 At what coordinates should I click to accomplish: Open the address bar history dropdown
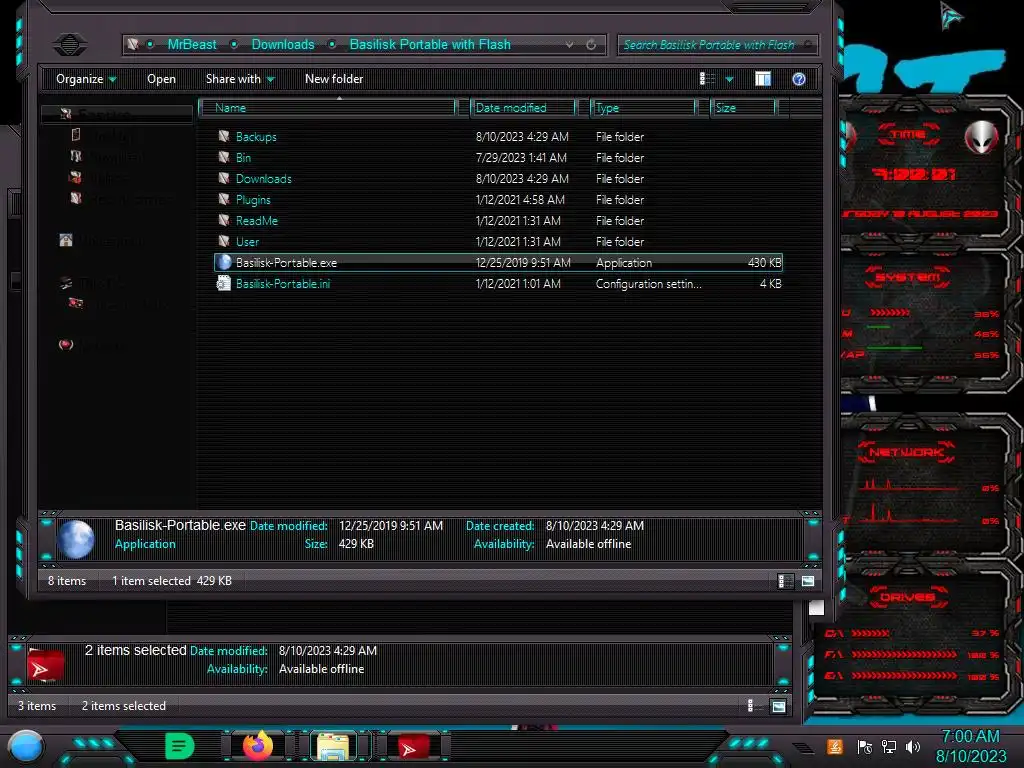[x=569, y=44]
